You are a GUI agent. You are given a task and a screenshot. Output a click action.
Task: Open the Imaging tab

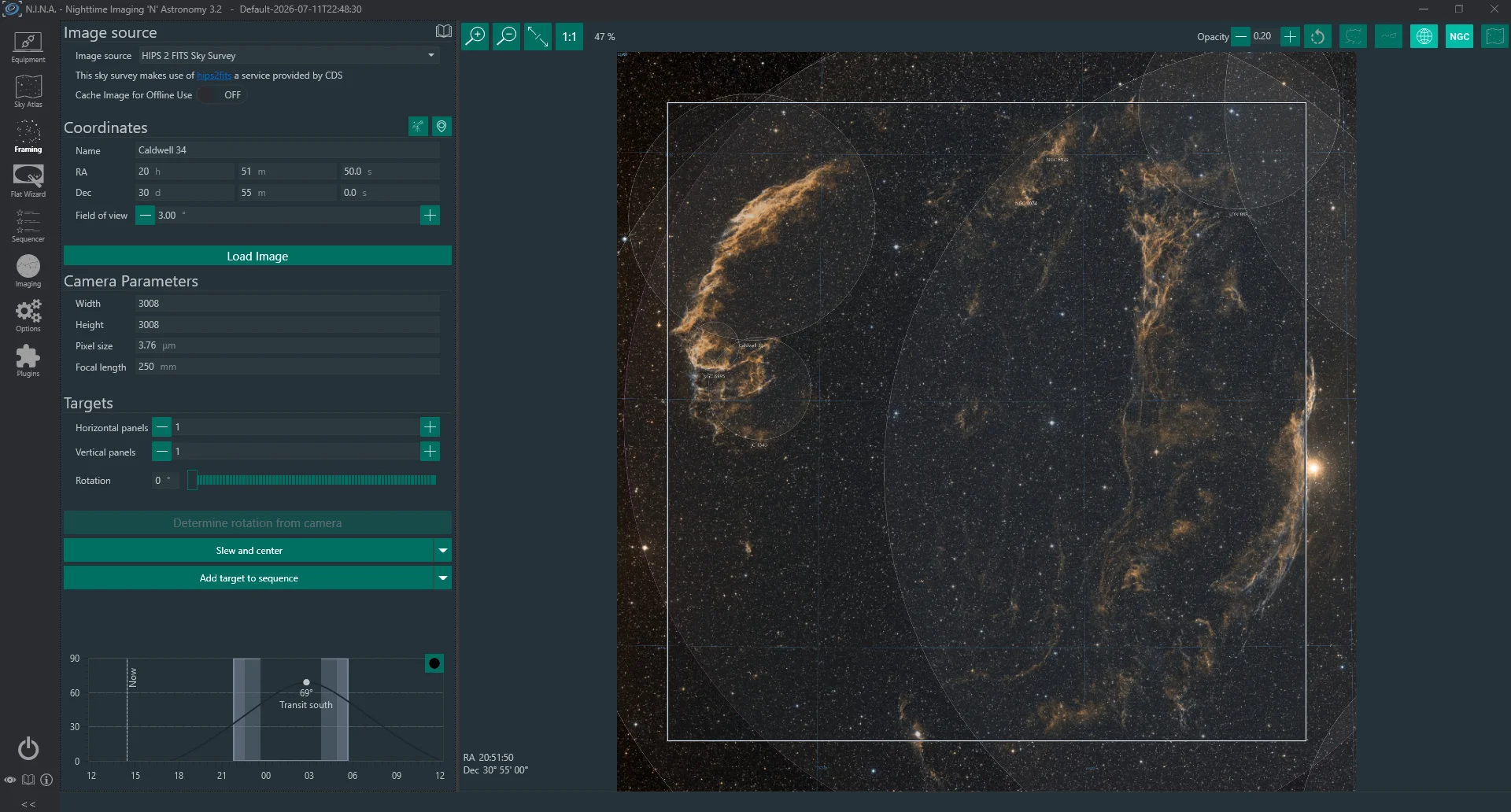[28, 271]
